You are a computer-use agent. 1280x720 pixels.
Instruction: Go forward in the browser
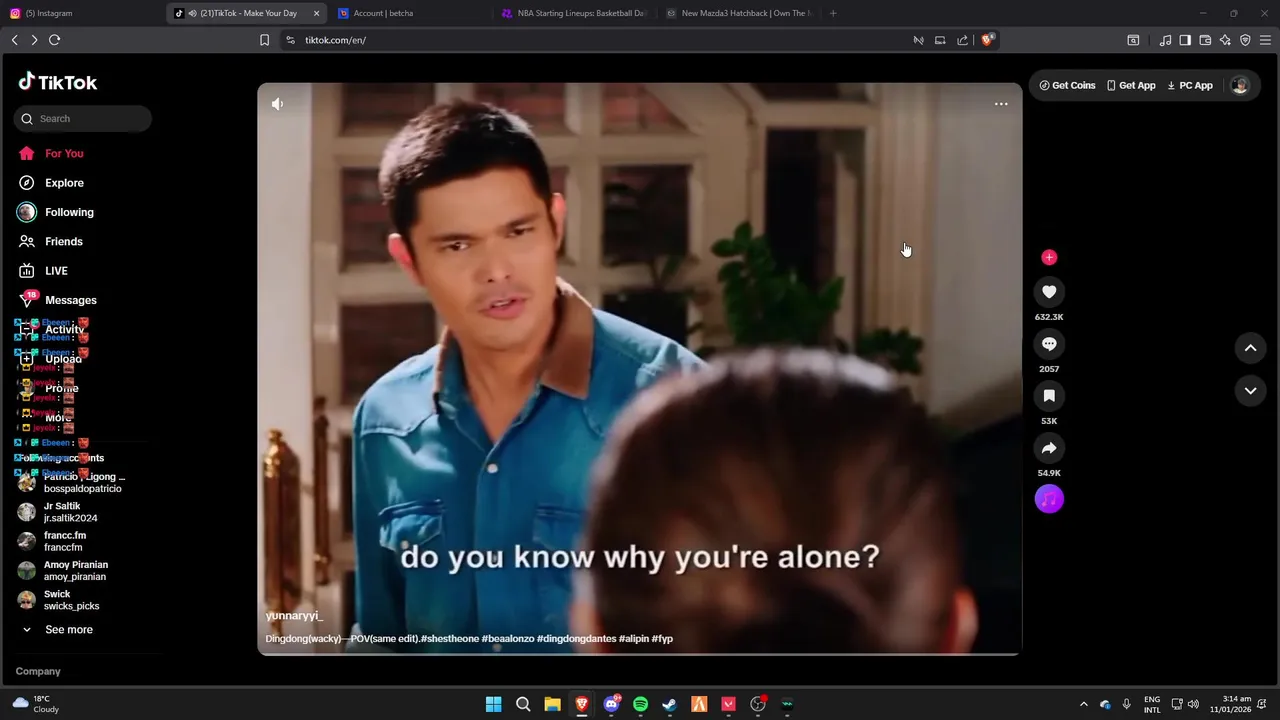pyautogui.click(x=34, y=40)
